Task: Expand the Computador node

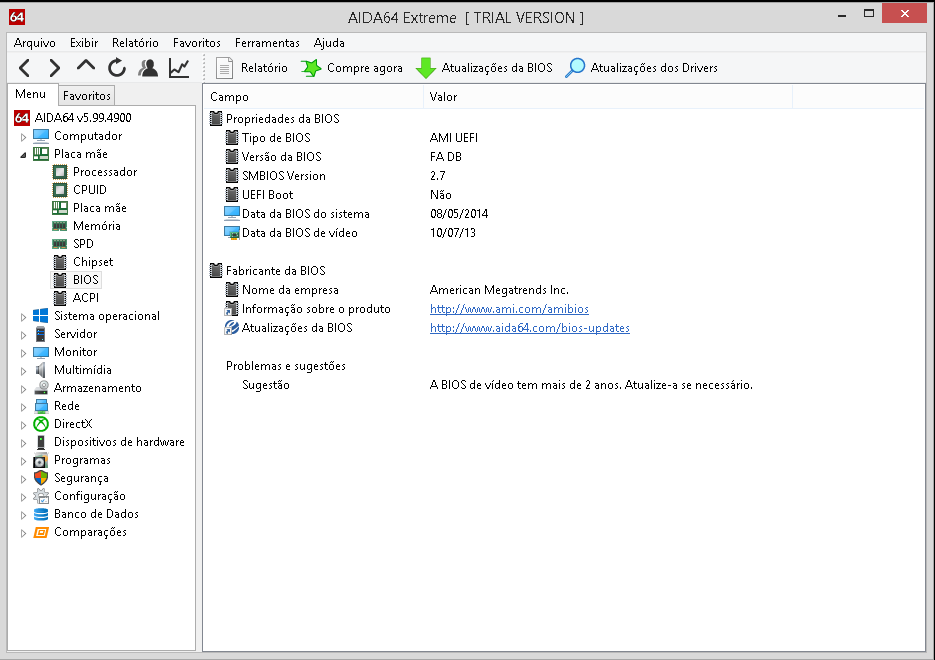Action: (x=23, y=137)
